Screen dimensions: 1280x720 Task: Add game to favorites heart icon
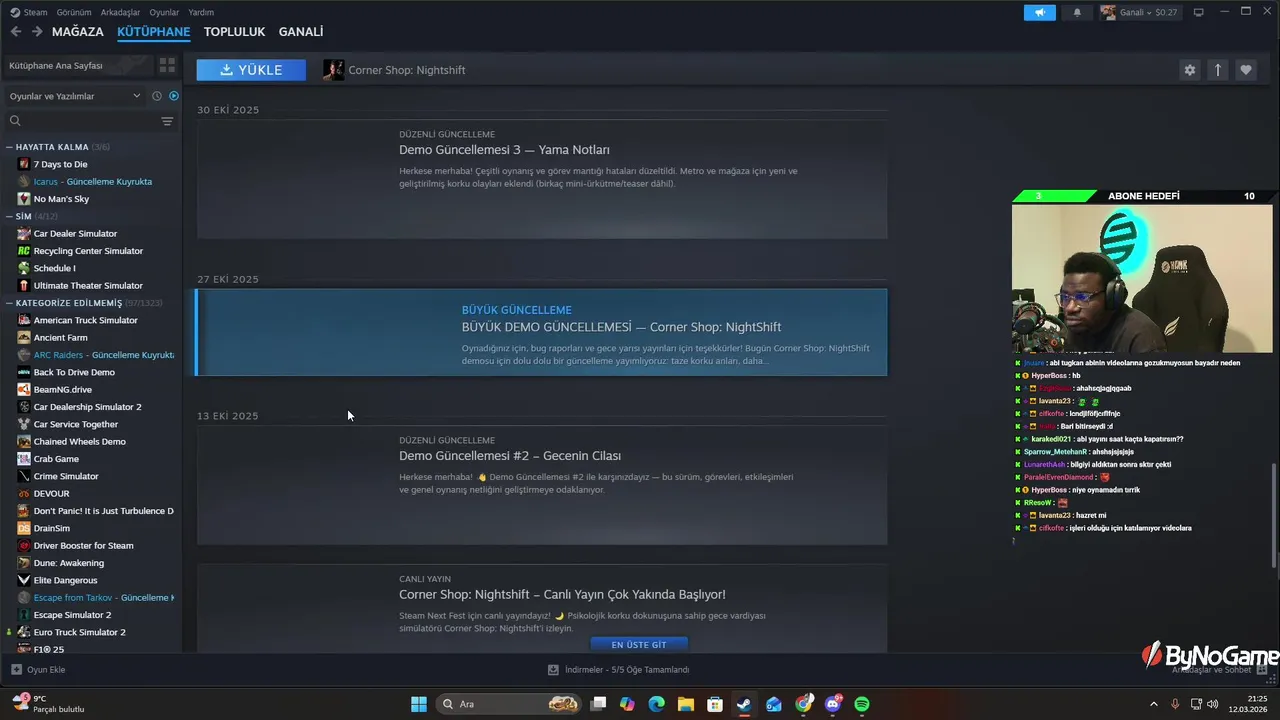[x=1246, y=70]
